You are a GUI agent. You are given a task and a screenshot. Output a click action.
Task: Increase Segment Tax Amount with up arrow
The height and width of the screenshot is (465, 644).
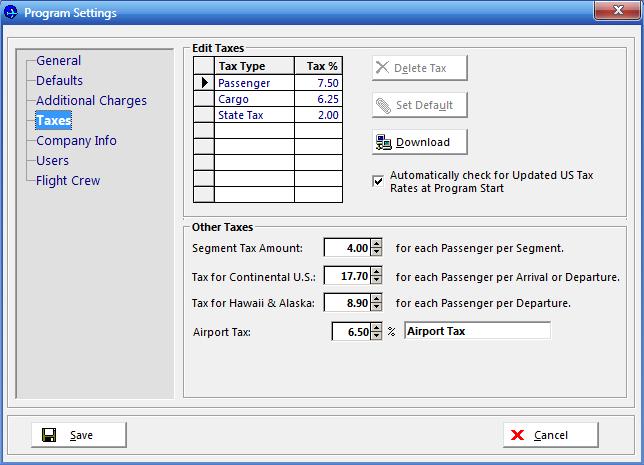click(376, 244)
